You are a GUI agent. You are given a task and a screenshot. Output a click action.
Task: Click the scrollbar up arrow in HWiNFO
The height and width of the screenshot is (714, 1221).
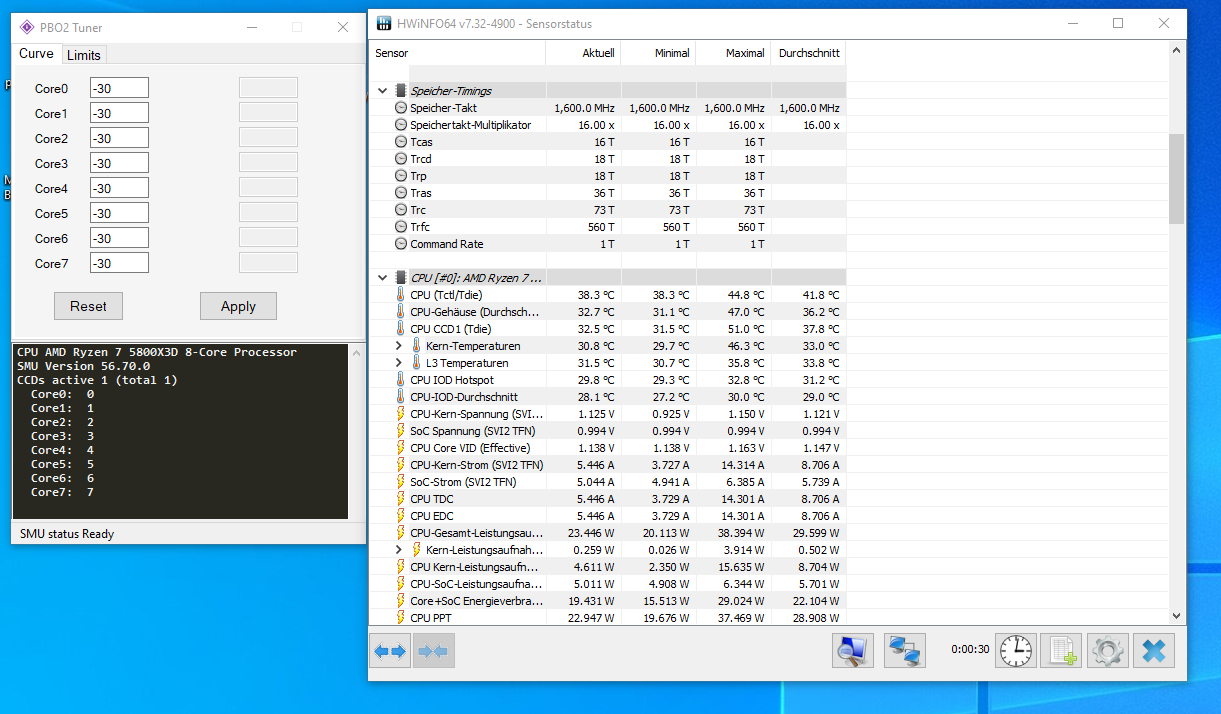[x=1176, y=51]
